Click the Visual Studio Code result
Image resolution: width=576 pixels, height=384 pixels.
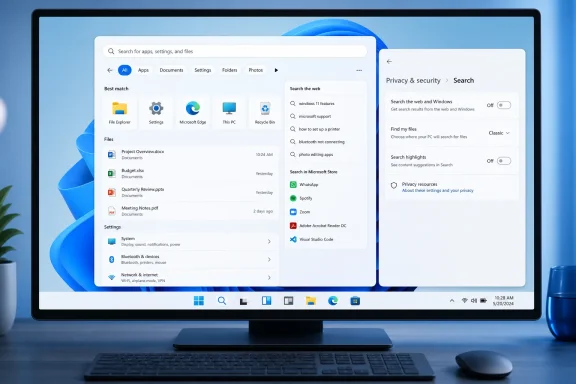pos(312,239)
